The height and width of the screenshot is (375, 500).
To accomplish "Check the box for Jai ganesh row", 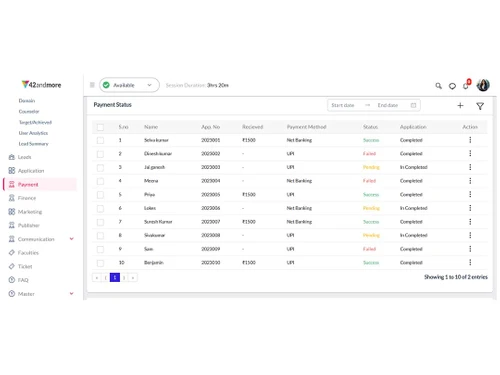I will click(100, 168).
